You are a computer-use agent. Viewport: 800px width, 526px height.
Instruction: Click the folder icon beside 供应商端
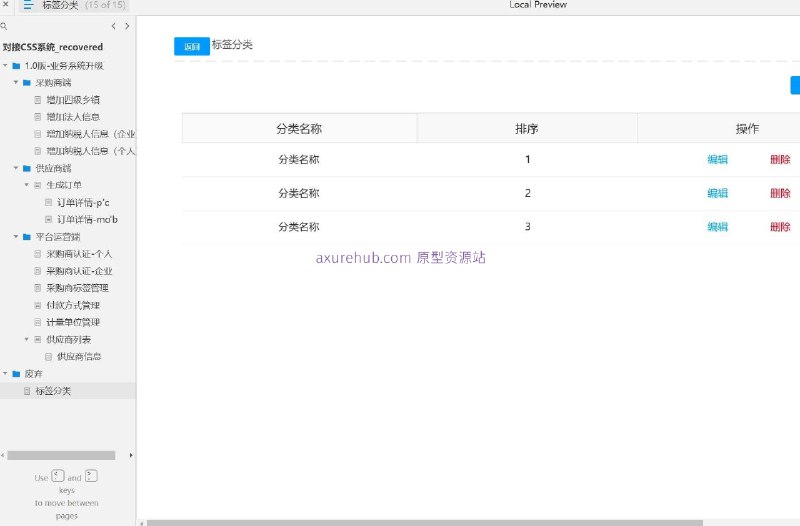tap(27, 168)
